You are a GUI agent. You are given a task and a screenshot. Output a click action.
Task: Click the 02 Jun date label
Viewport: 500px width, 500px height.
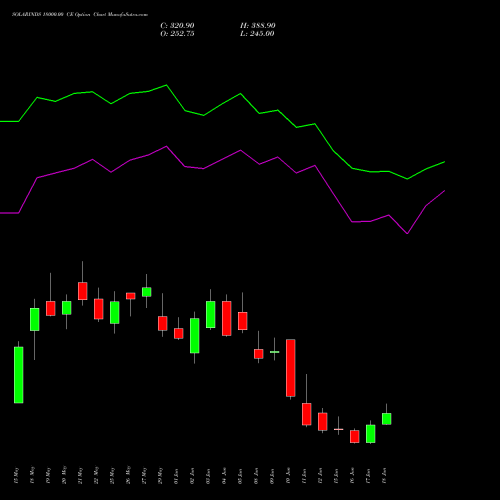(193, 476)
